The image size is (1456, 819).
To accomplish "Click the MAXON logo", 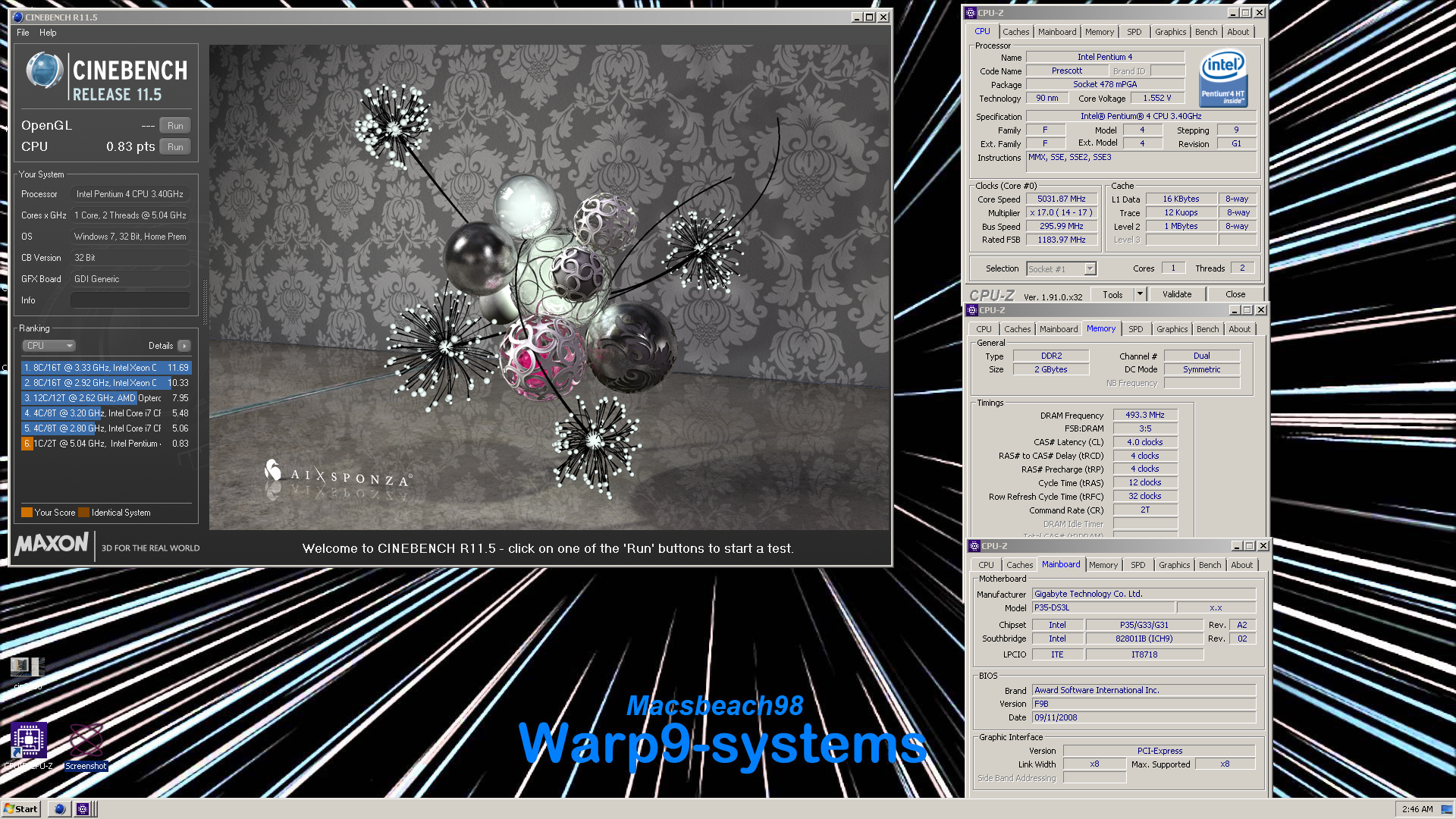I will [x=52, y=544].
